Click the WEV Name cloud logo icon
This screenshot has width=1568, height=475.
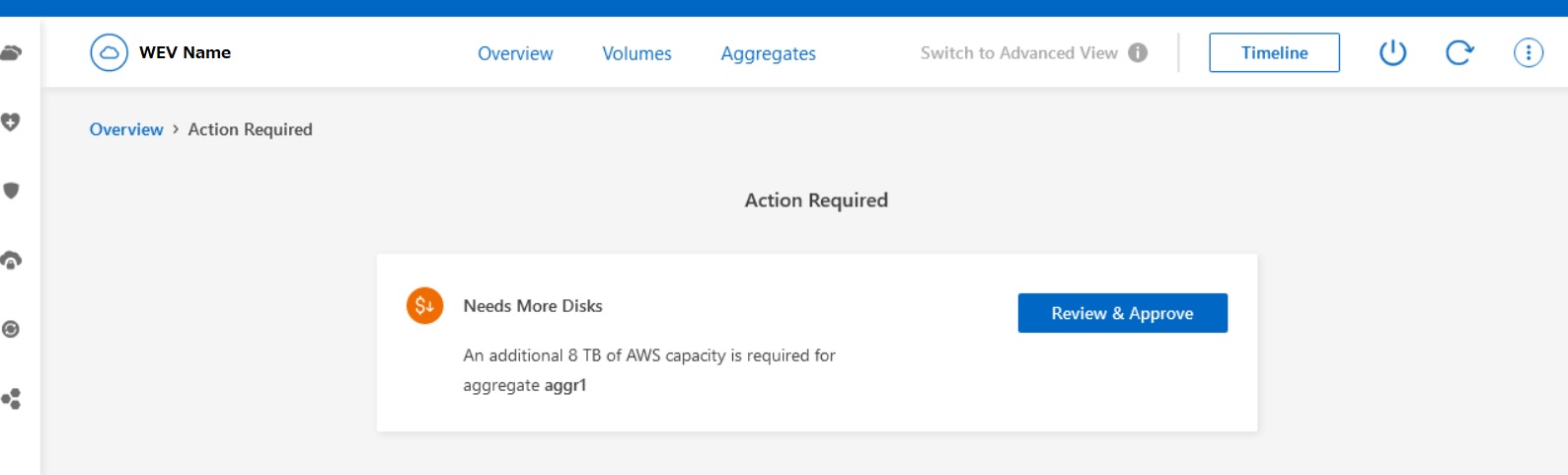(109, 52)
